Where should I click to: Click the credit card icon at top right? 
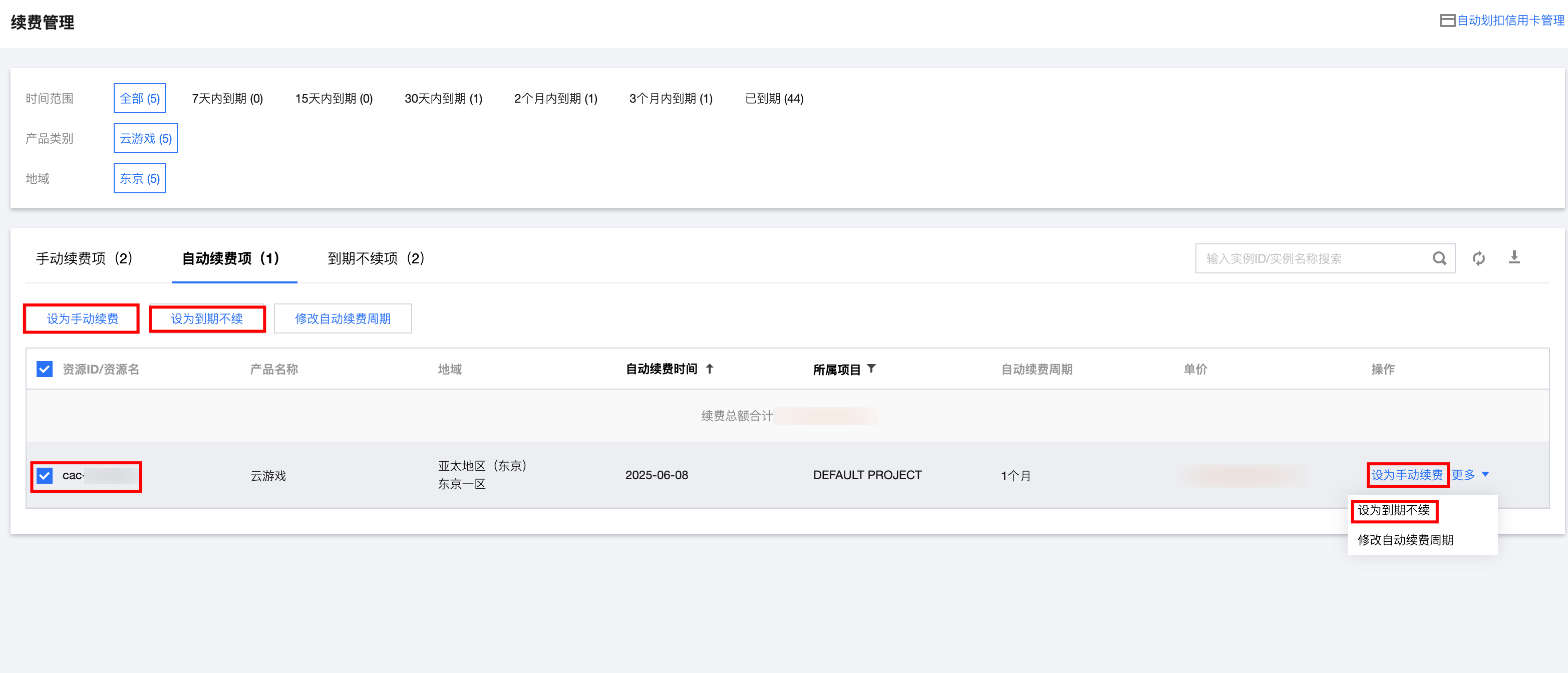1447,21
